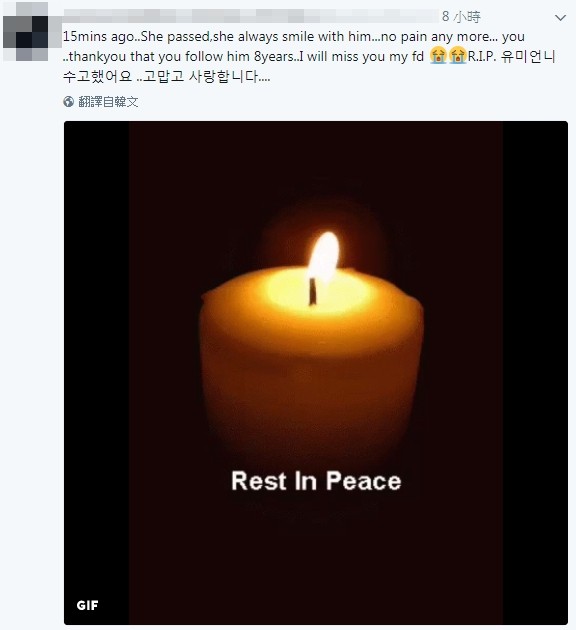
Task: Click the candle wick below the flame
Action: pyautogui.click(x=312, y=292)
